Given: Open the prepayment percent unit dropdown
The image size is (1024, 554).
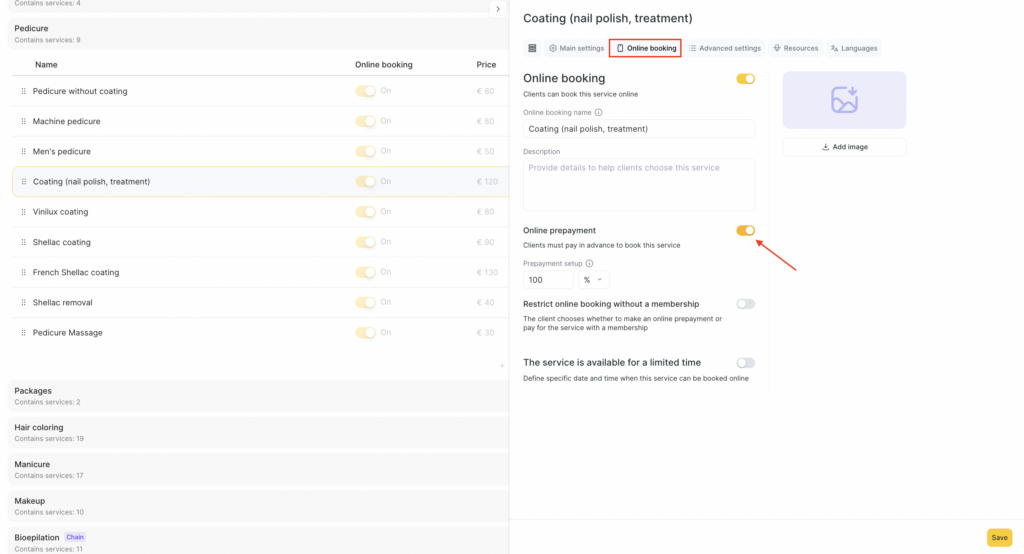Looking at the screenshot, I should point(593,281).
